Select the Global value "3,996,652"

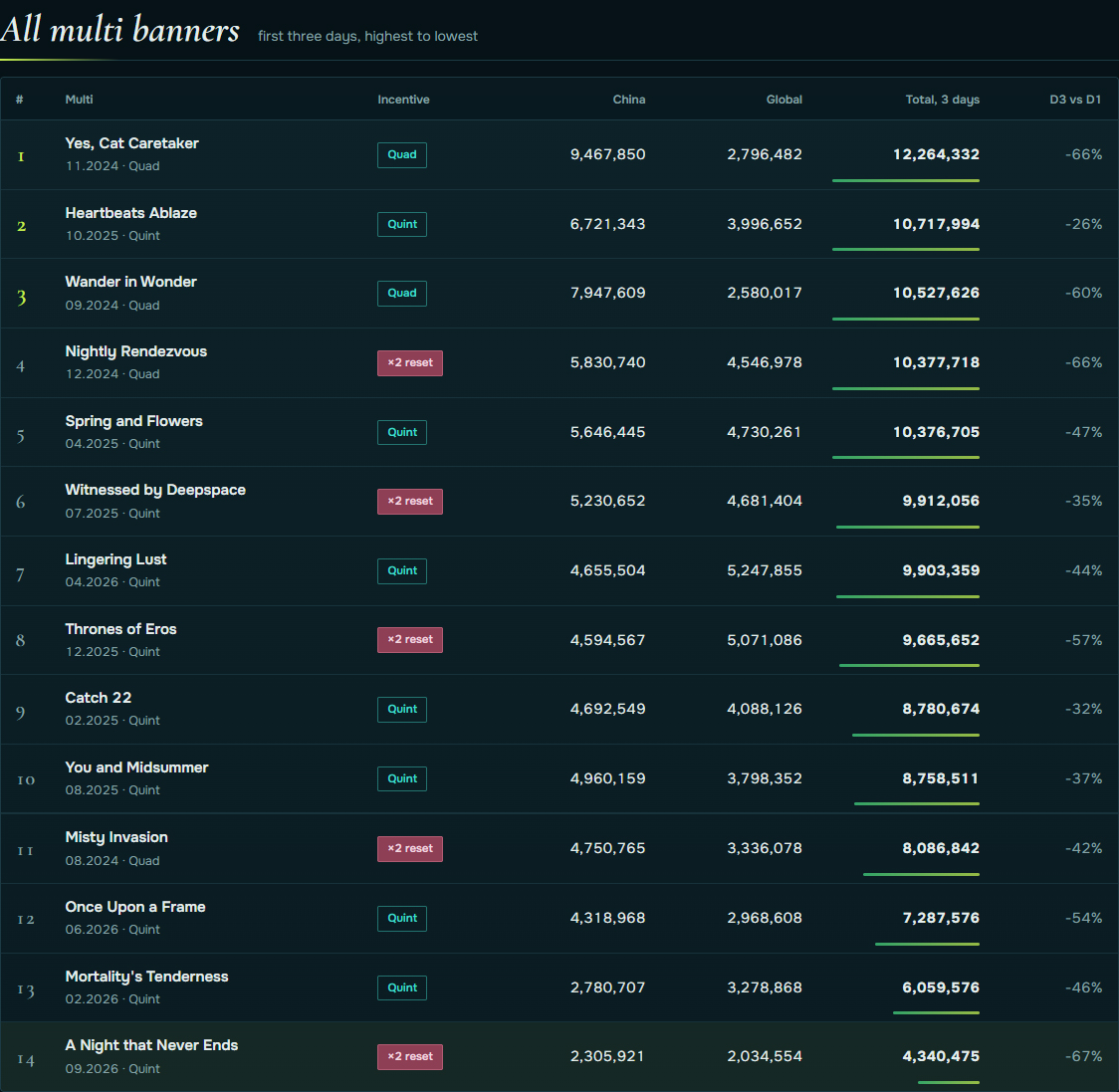[x=765, y=224]
